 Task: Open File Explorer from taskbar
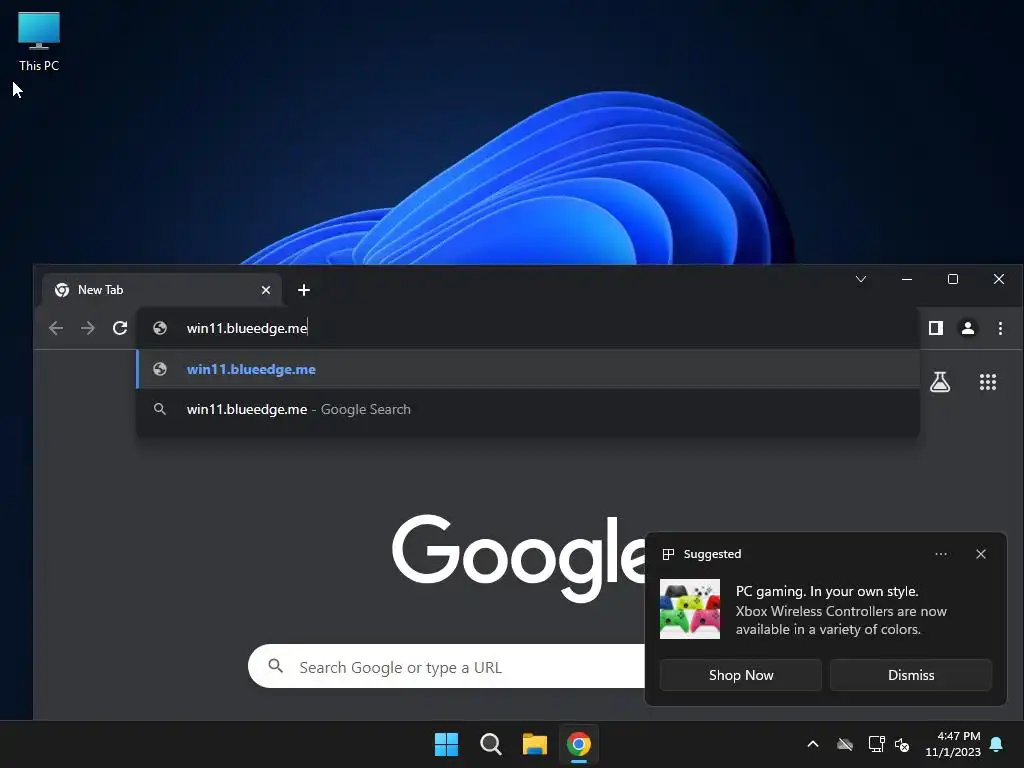click(x=535, y=744)
